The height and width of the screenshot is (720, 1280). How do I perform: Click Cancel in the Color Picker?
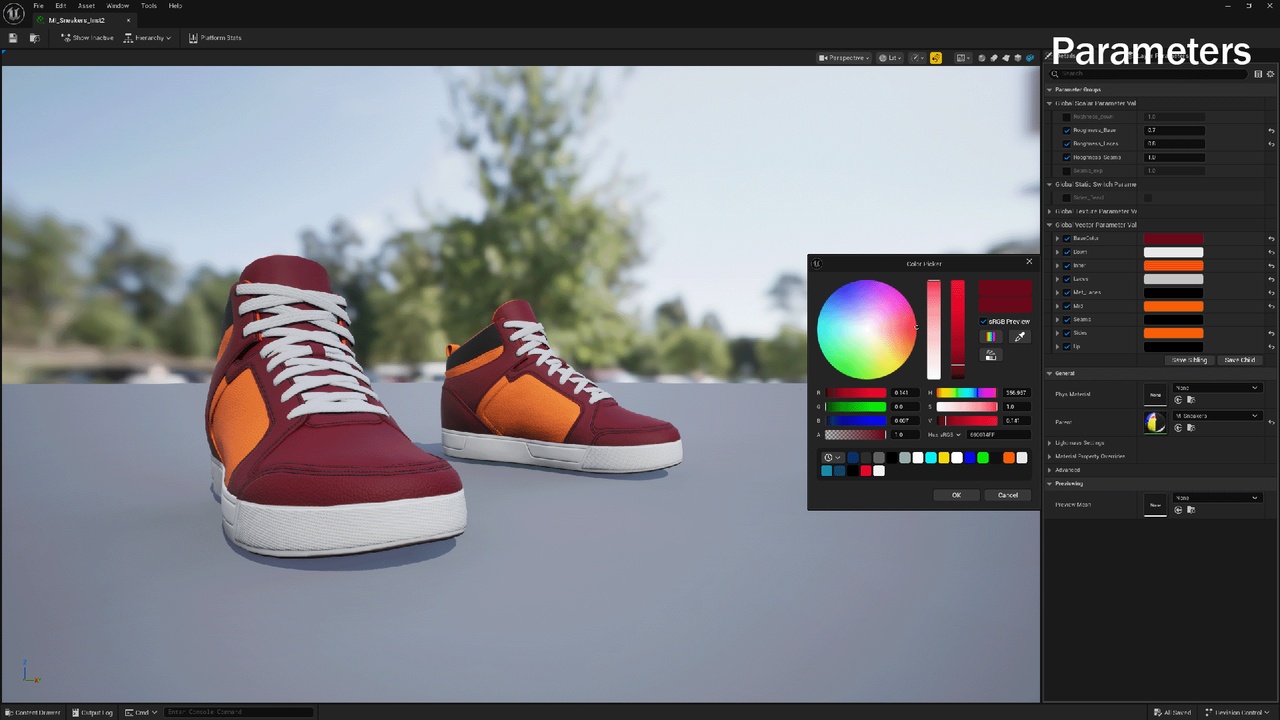click(x=1008, y=495)
